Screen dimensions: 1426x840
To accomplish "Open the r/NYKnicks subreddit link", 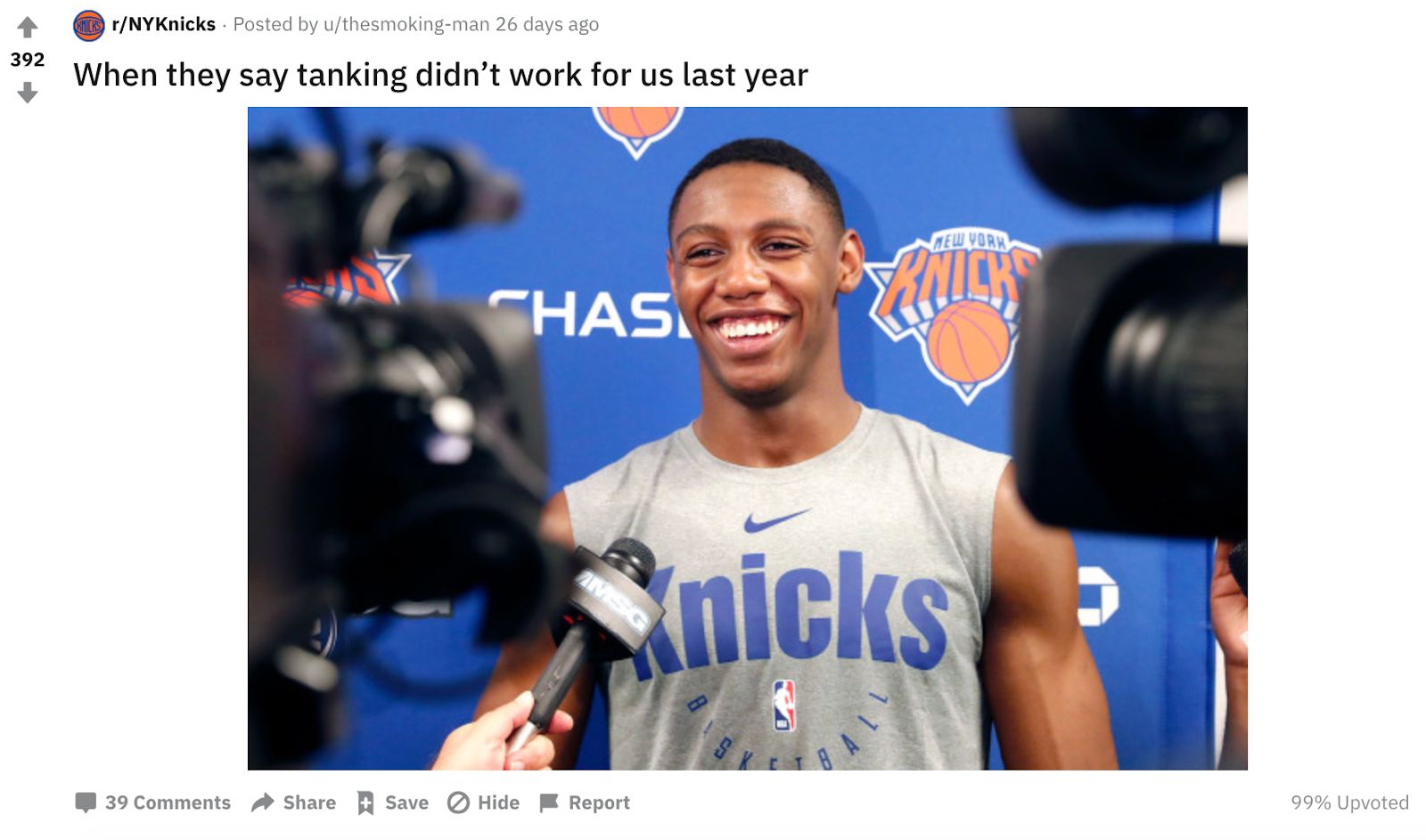I will pos(164,24).
